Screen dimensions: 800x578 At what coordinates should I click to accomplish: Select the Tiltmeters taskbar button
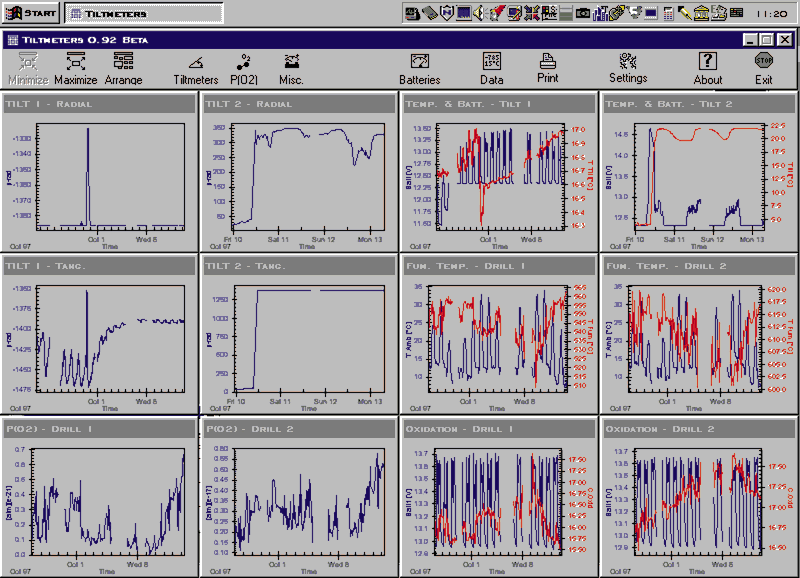145,13
